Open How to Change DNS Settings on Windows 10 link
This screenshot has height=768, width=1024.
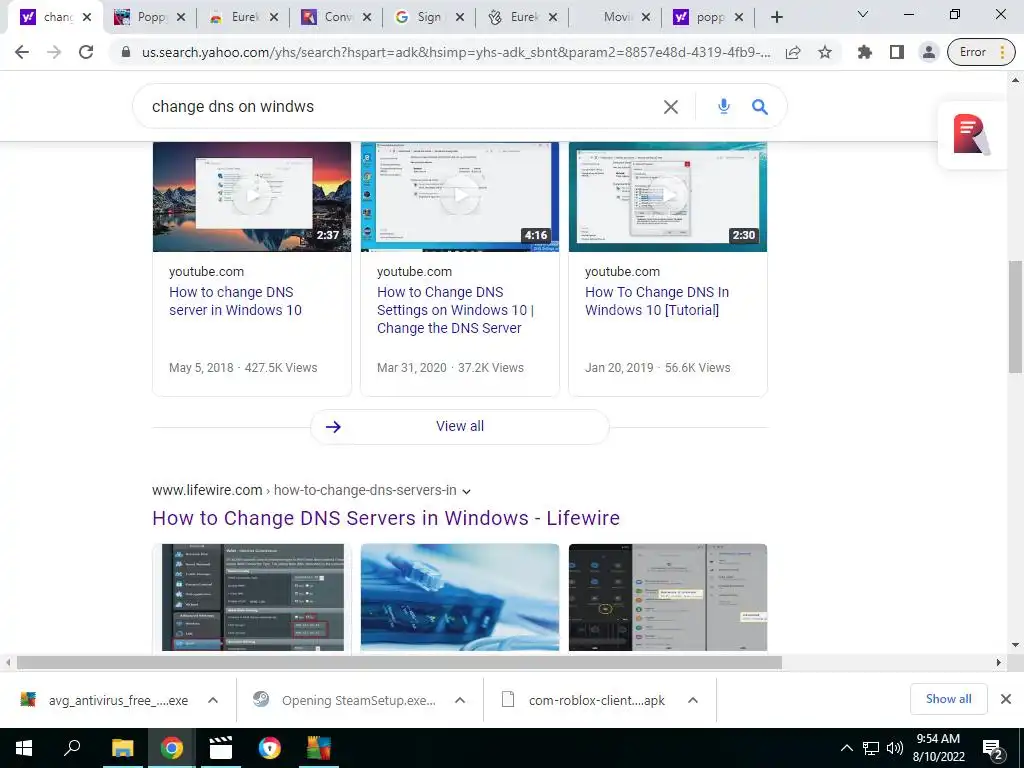point(455,310)
